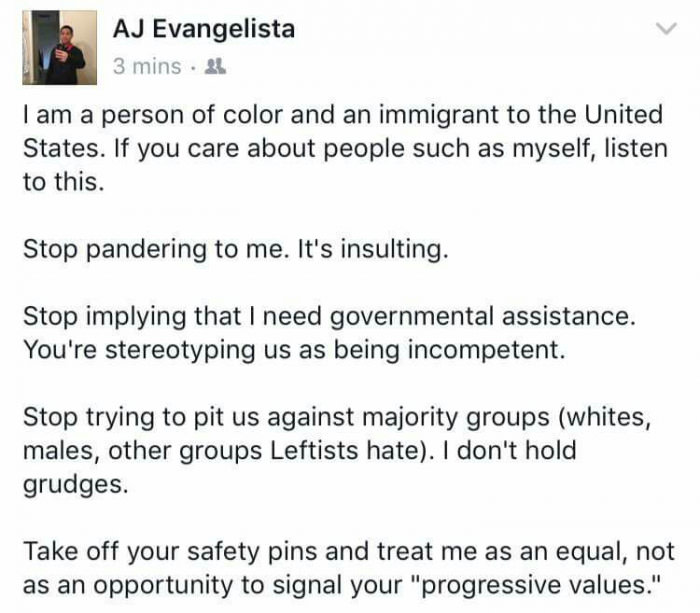Viewport: 700px width, 613px height.
Task: Click the line starting "Take off your safety pins"
Action: coord(349,551)
